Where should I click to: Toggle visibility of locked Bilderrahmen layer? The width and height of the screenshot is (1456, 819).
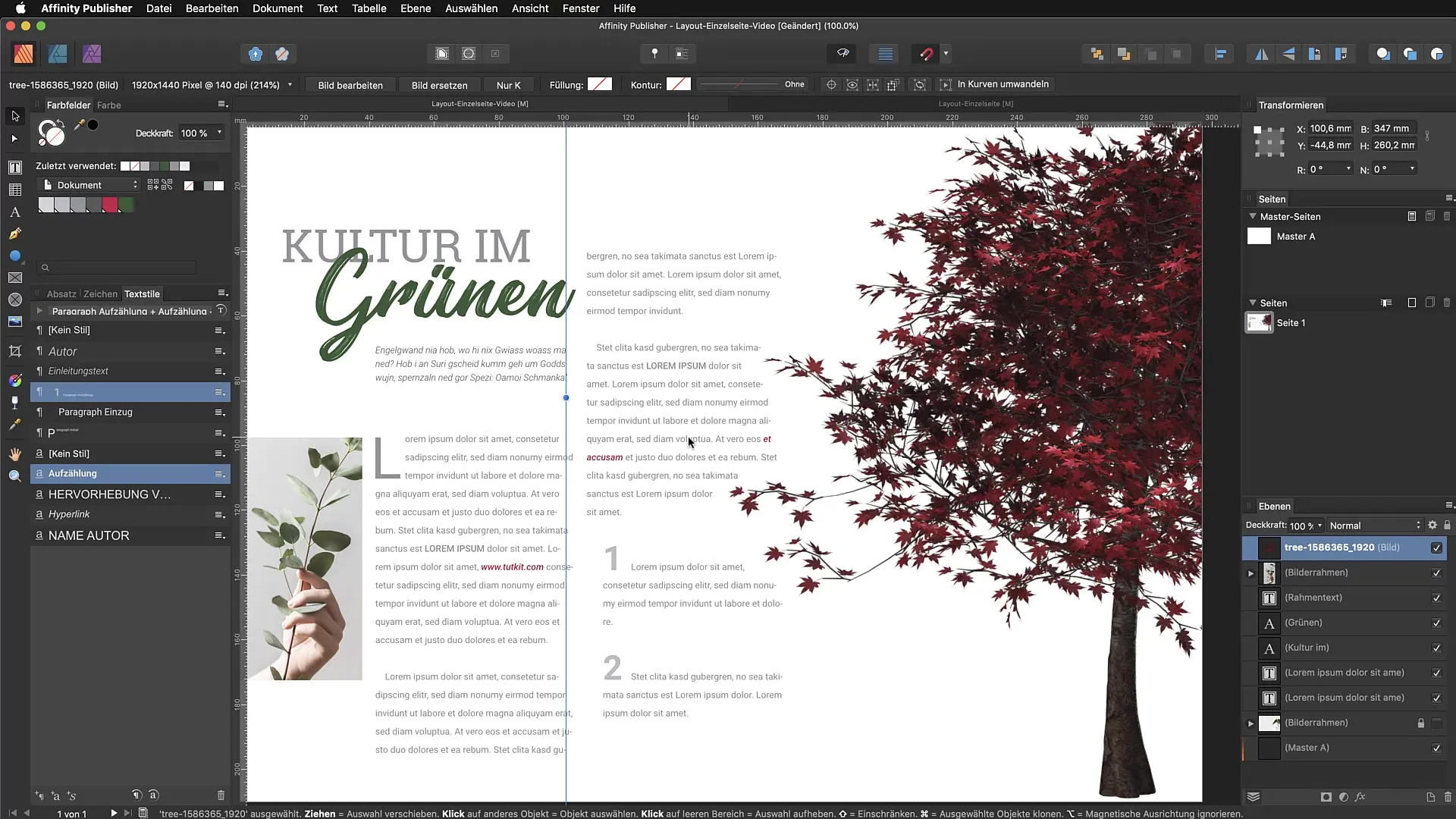click(x=1436, y=723)
